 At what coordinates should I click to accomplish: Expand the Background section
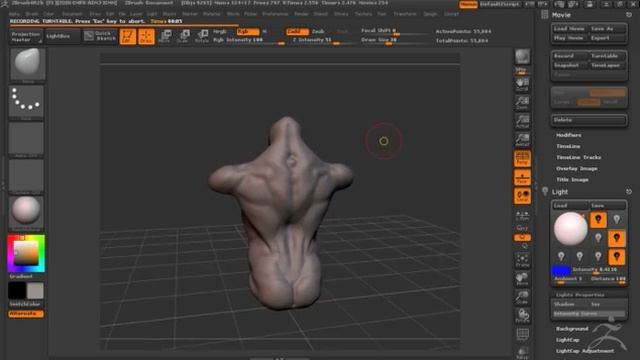pyautogui.click(x=572, y=329)
